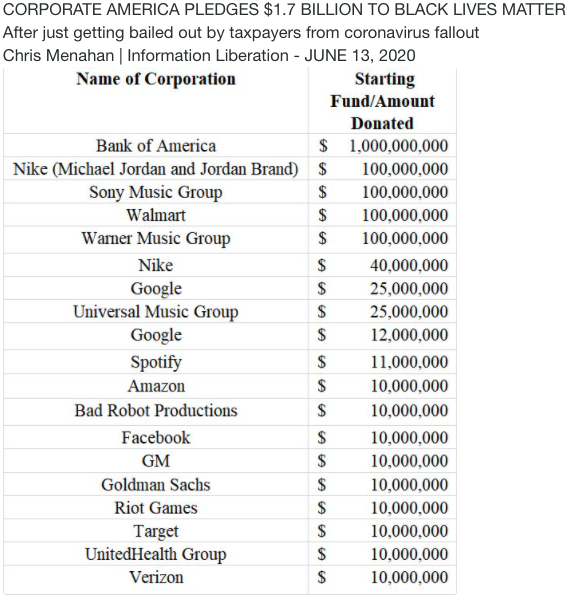Viewport: 574px width, 599px height.
Task: Click the Spotify name cell
Action: click(156, 363)
